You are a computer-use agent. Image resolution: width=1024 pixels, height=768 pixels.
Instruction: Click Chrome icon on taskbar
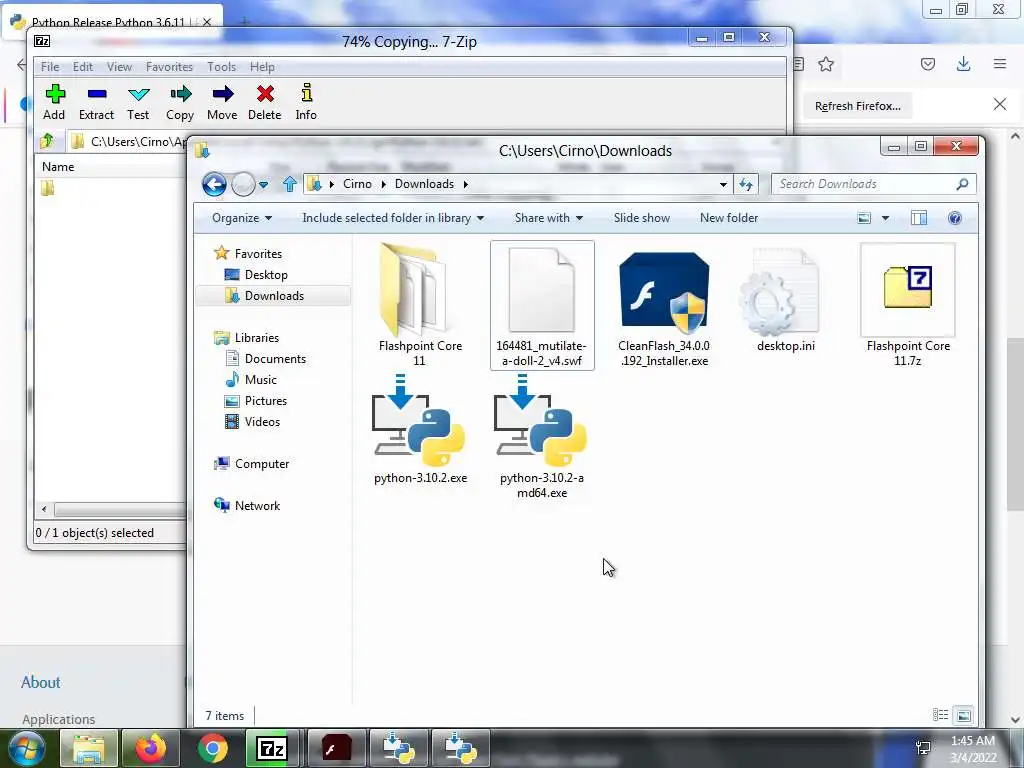(212, 748)
